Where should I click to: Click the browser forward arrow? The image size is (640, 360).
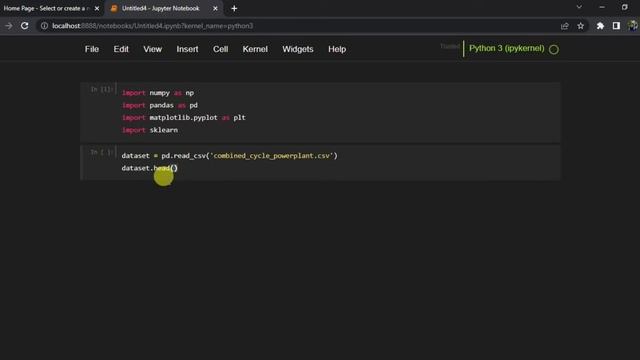pyautogui.click(x=9, y=26)
